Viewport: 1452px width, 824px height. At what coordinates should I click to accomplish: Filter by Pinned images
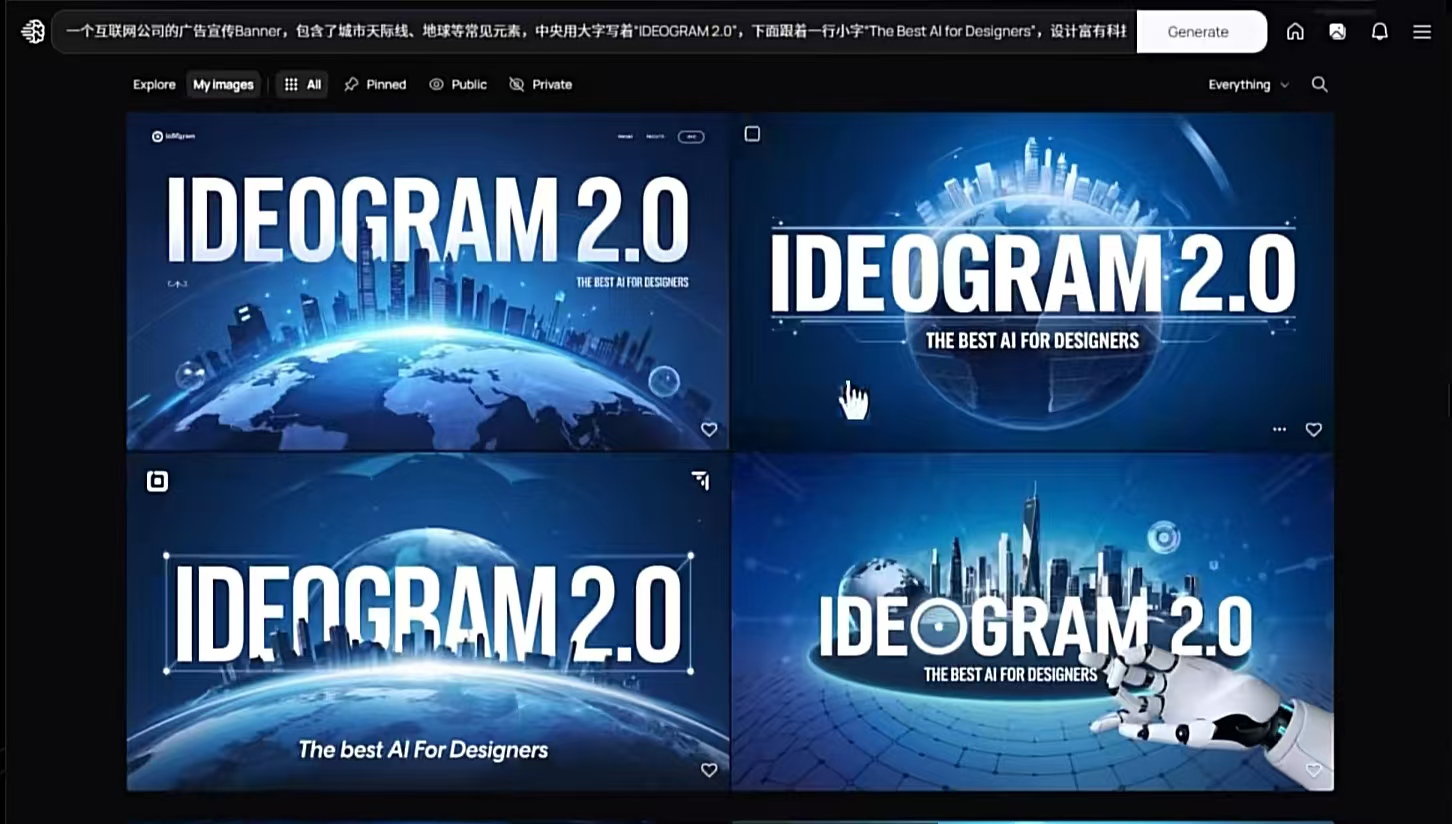[375, 85]
